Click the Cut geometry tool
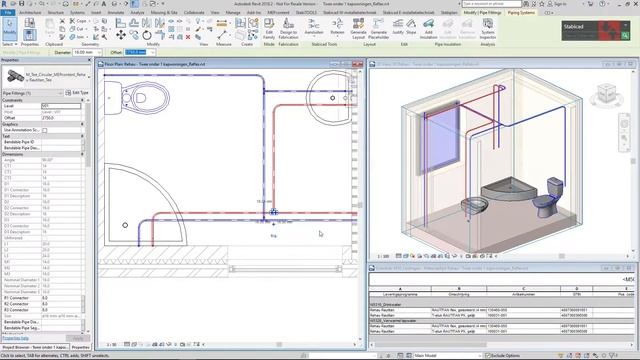The width and height of the screenshot is (640, 360). point(79,29)
